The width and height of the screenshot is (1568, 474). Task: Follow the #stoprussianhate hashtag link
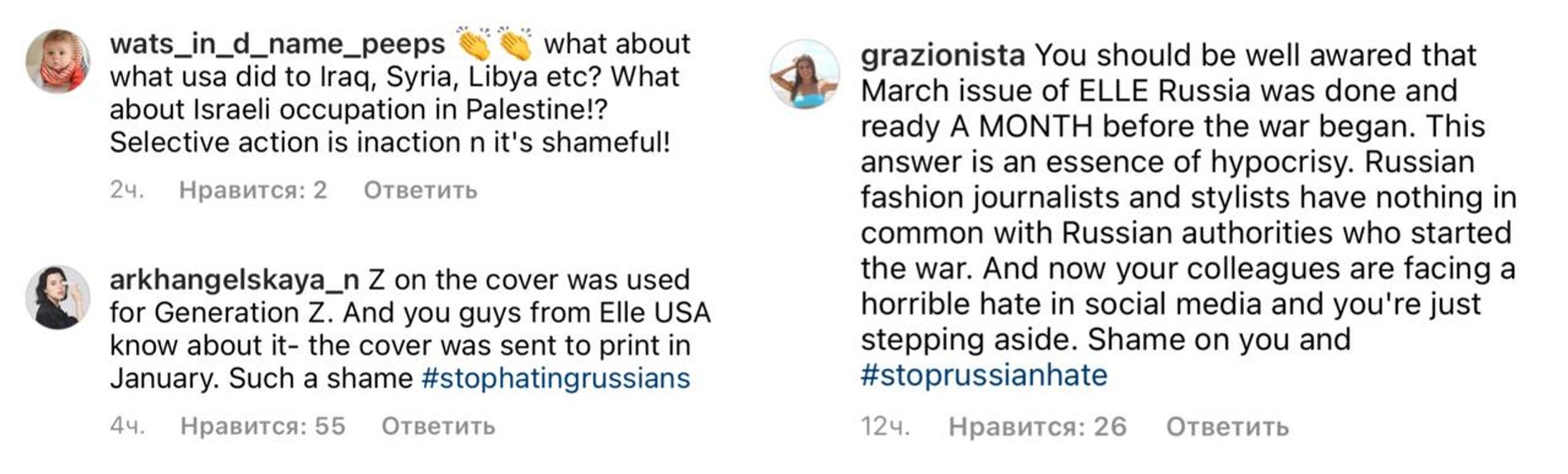click(x=984, y=375)
